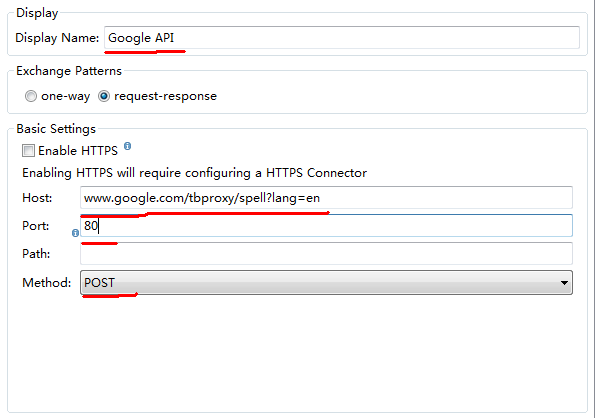Viewport: 595px width, 418px height.
Task: Click the one-way label text
Action: coord(65,96)
